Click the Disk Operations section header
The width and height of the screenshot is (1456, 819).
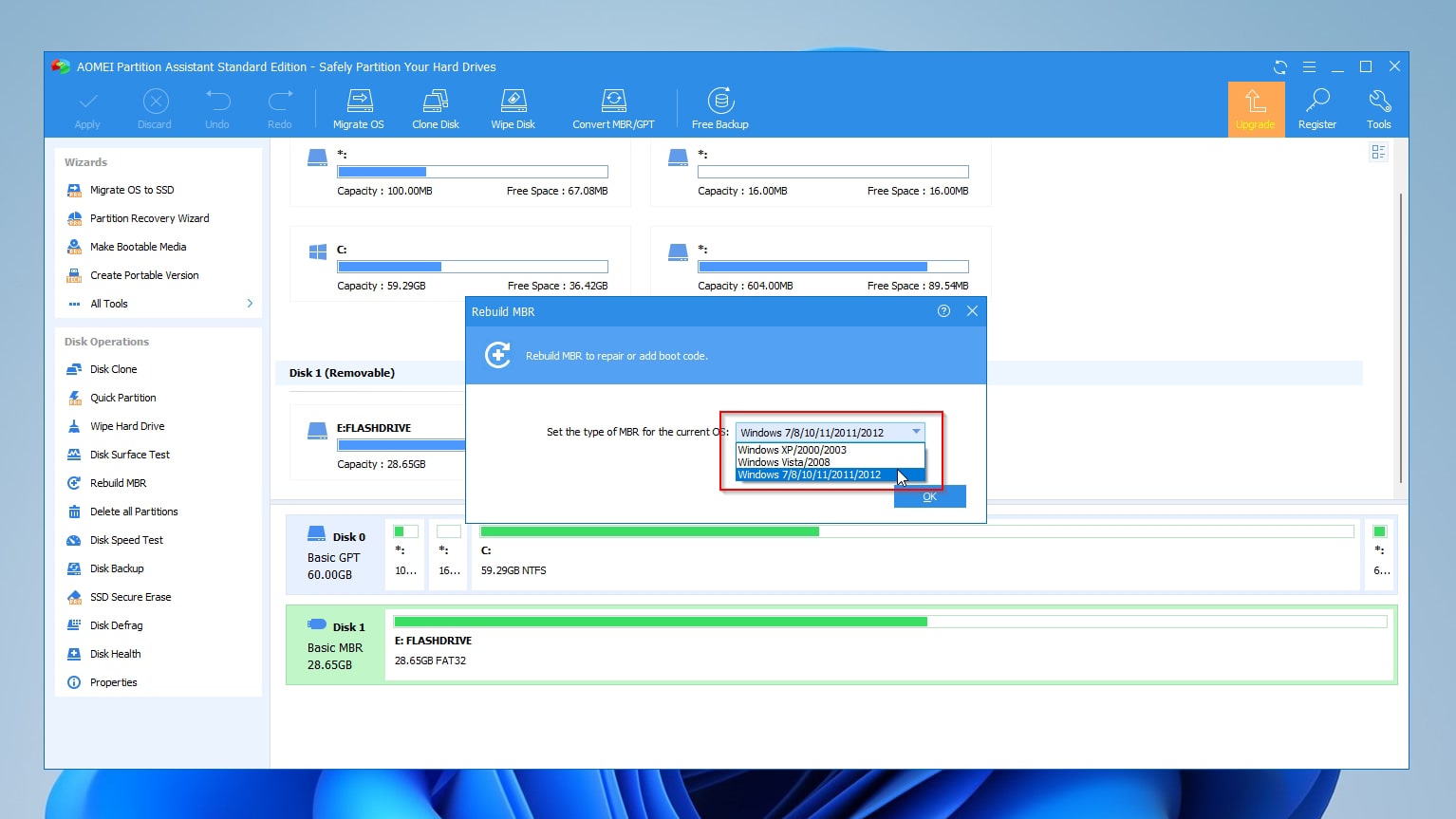tap(106, 342)
